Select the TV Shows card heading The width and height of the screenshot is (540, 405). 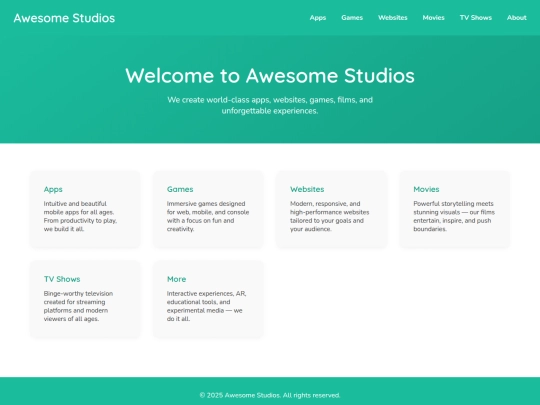pos(62,279)
